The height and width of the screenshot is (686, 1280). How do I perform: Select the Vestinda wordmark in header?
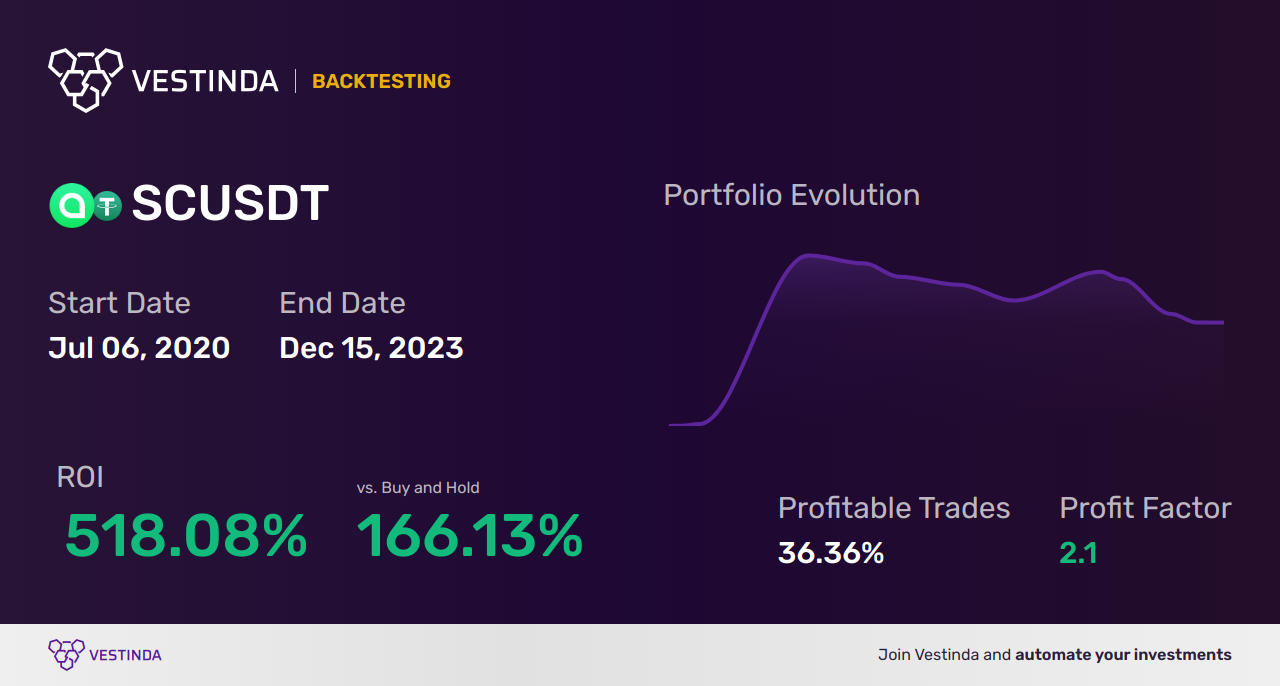click(x=205, y=80)
